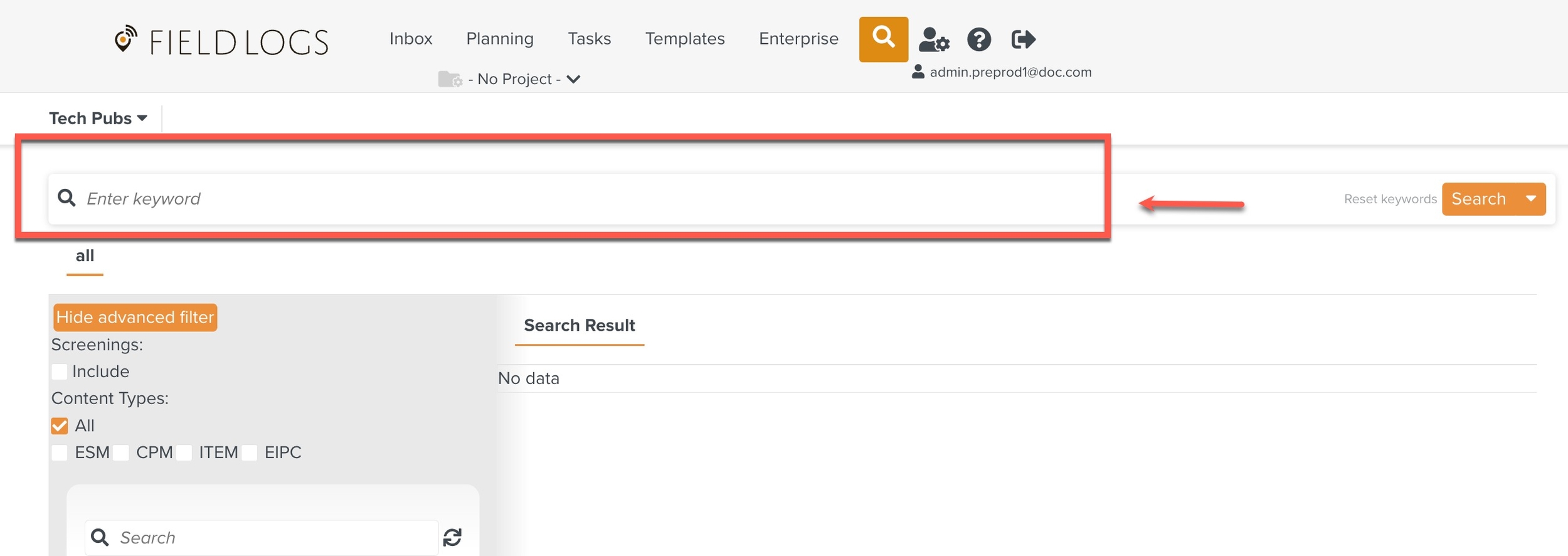This screenshot has height=556, width=1568.
Task: Click the magnifier icon in keyword field
Action: click(66, 198)
